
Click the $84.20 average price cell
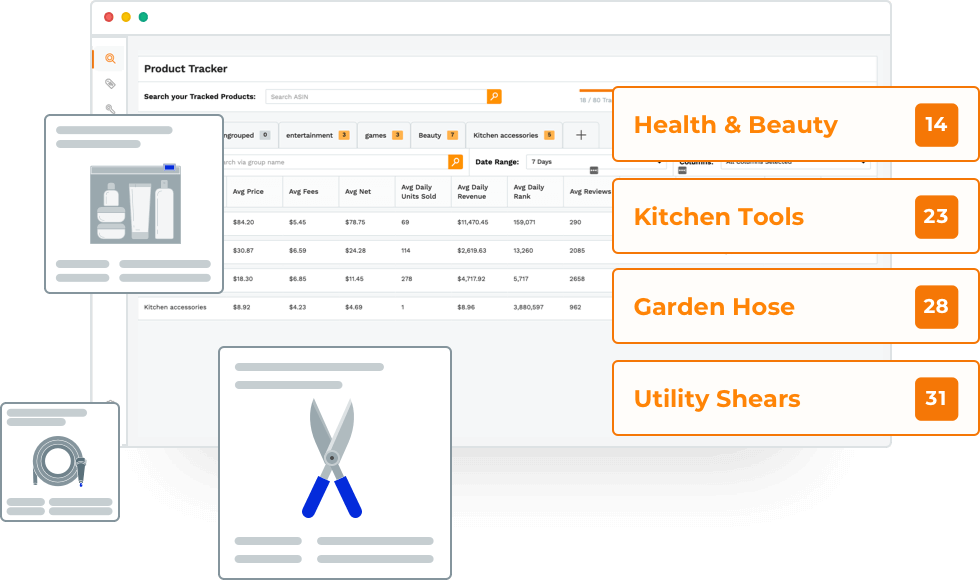coord(243,222)
